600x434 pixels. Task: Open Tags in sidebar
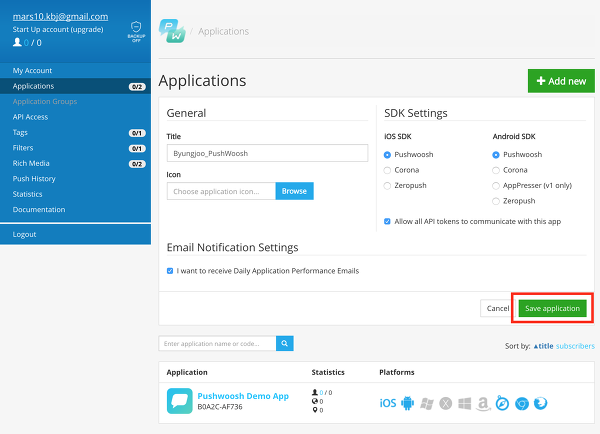[x=75, y=132]
